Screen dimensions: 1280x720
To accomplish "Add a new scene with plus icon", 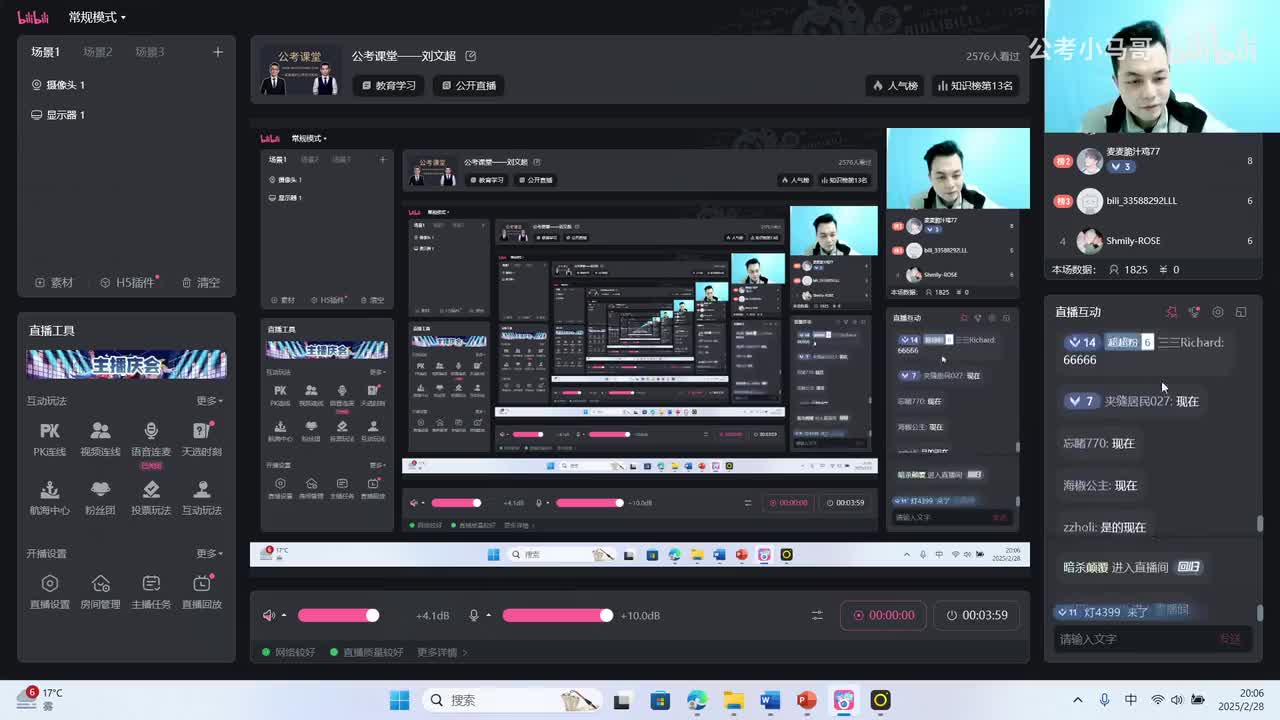I will [x=218, y=52].
